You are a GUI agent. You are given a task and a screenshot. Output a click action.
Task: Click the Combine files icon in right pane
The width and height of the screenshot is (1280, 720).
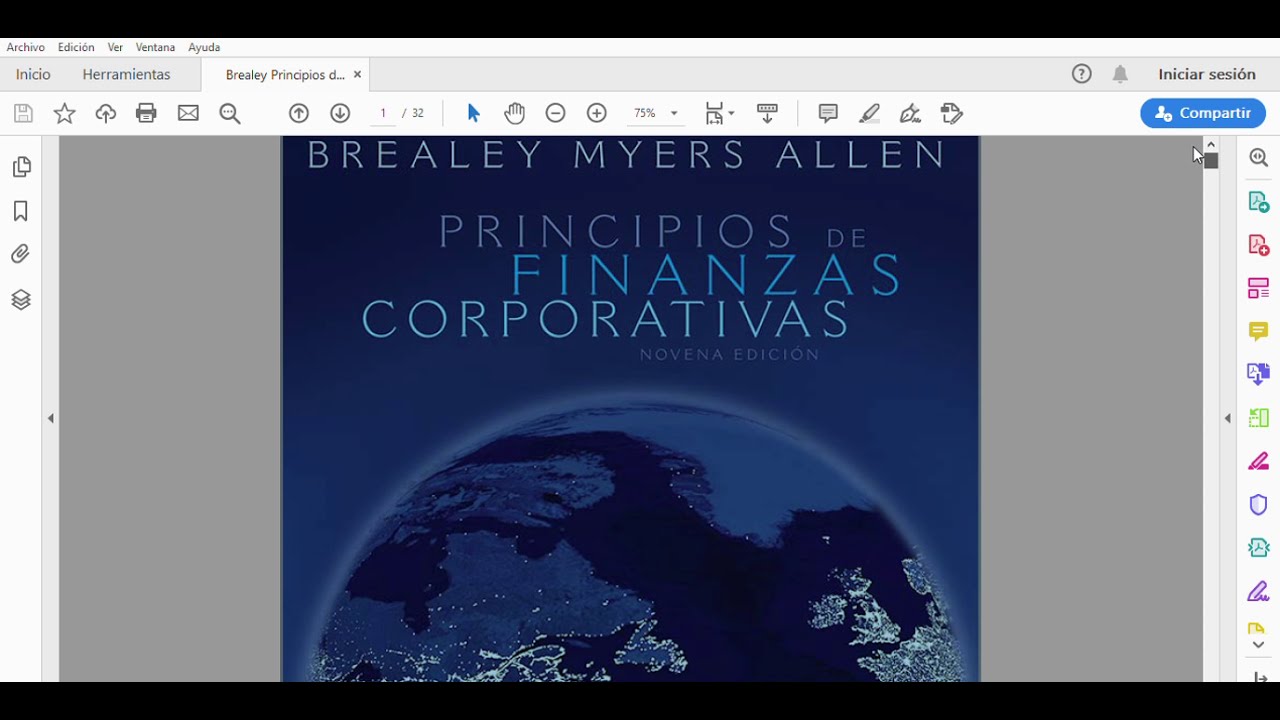1259,374
